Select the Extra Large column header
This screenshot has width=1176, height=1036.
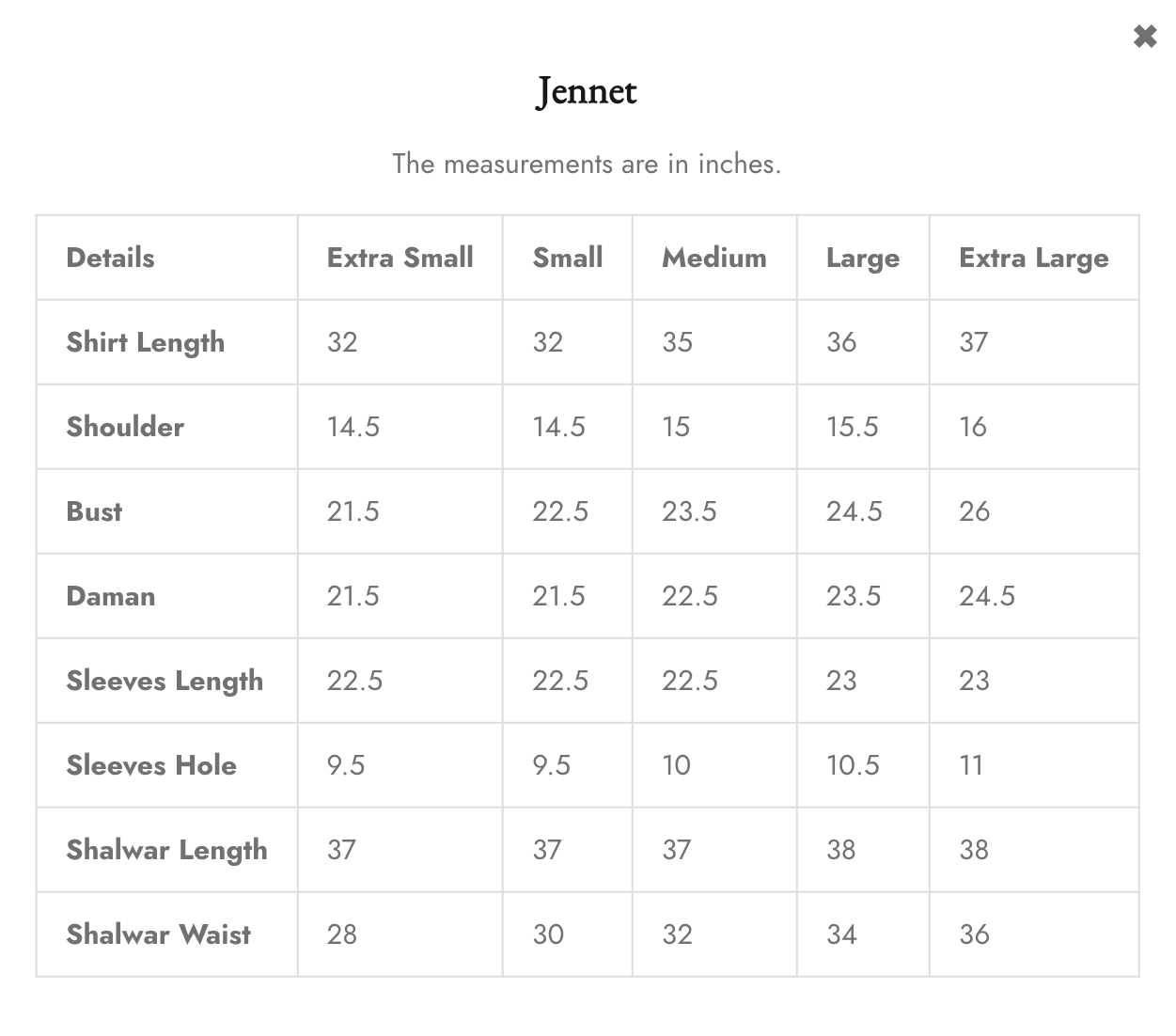(1033, 259)
